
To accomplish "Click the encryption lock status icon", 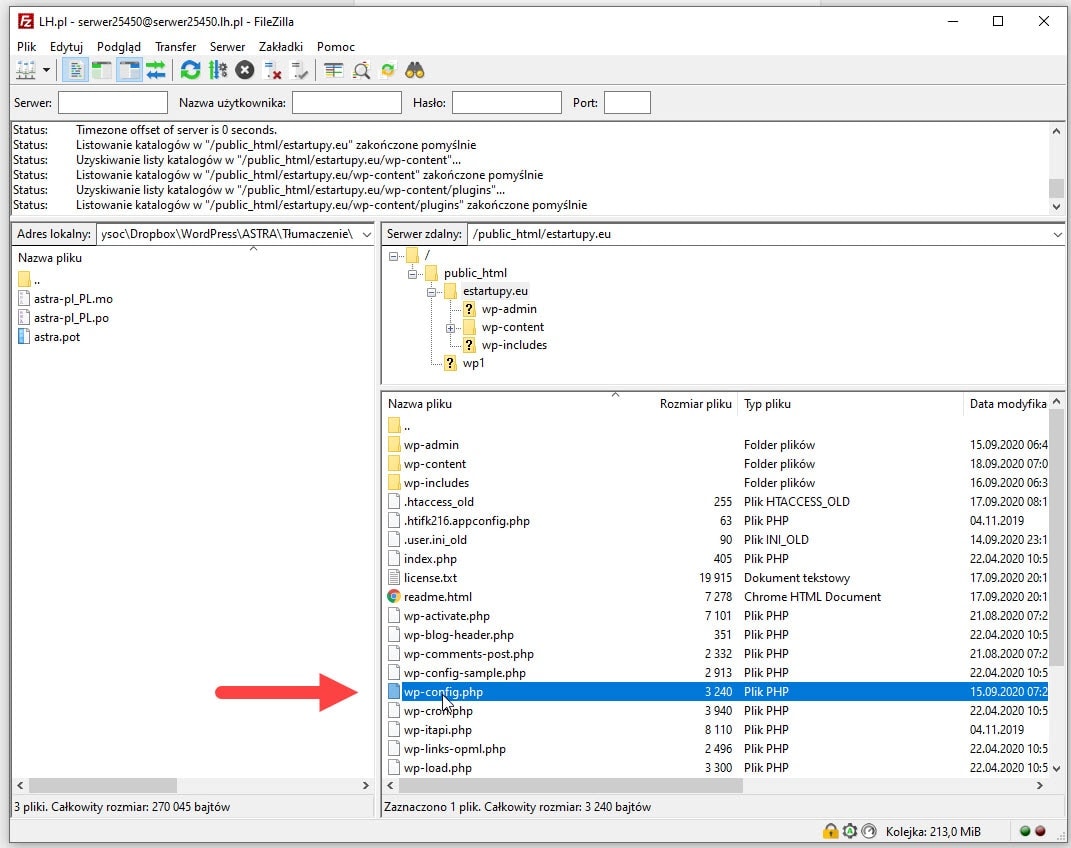I will tap(830, 831).
